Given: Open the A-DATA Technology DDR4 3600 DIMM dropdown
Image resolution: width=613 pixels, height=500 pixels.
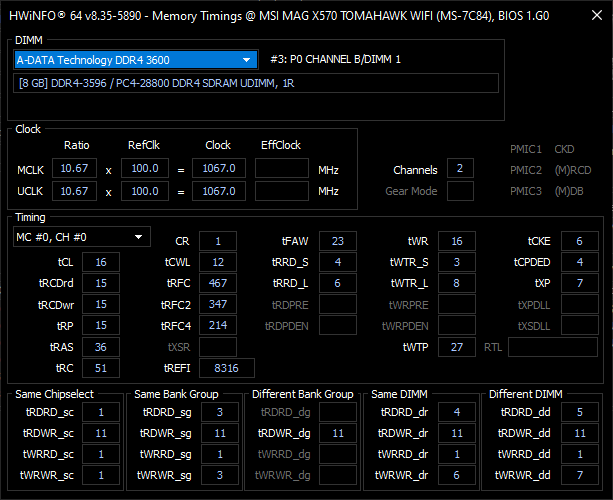Looking at the screenshot, I should pos(136,60).
